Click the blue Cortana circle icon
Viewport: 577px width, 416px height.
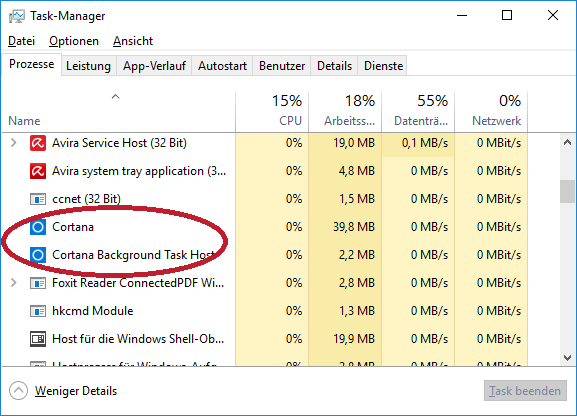point(38,227)
